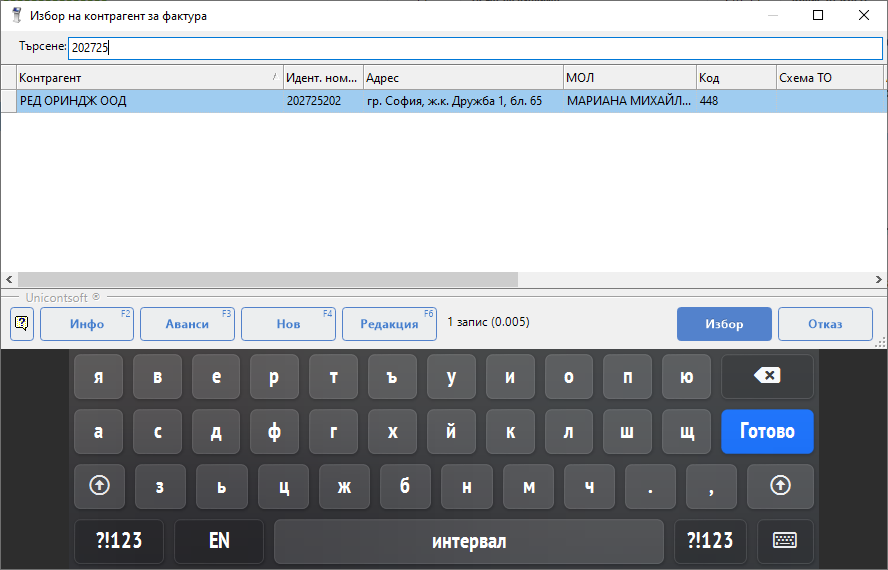Image resolution: width=888 pixels, height=570 pixels.
Task: Switch to symbols with left ?!123 key
Action: coord(119,541)
